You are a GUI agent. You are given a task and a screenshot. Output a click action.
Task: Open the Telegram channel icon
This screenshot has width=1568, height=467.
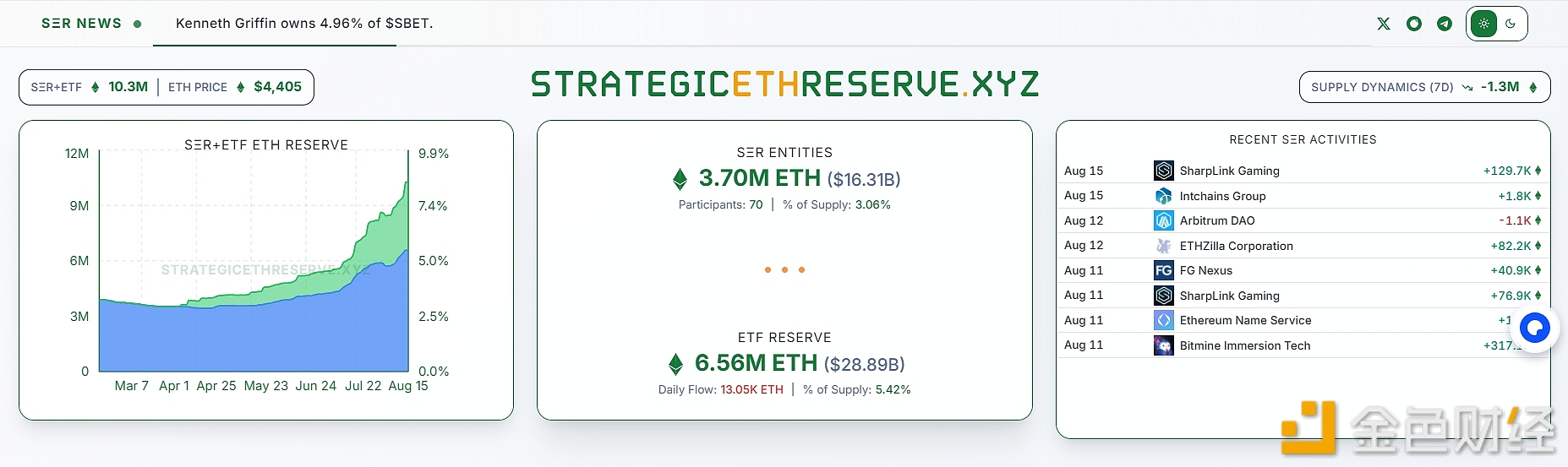tap(1445, 24)
